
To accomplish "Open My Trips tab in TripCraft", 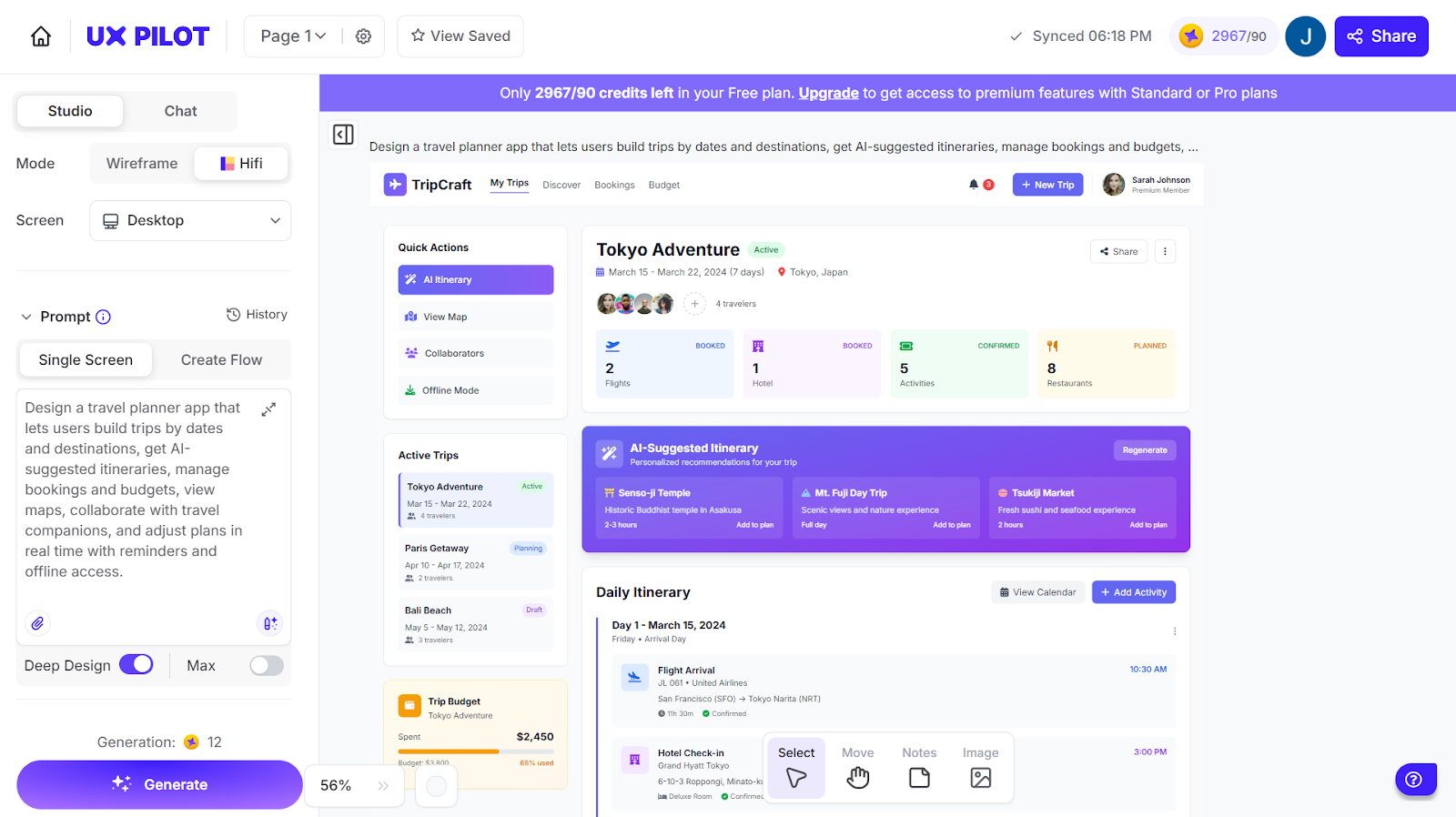I will pos(510,184).
